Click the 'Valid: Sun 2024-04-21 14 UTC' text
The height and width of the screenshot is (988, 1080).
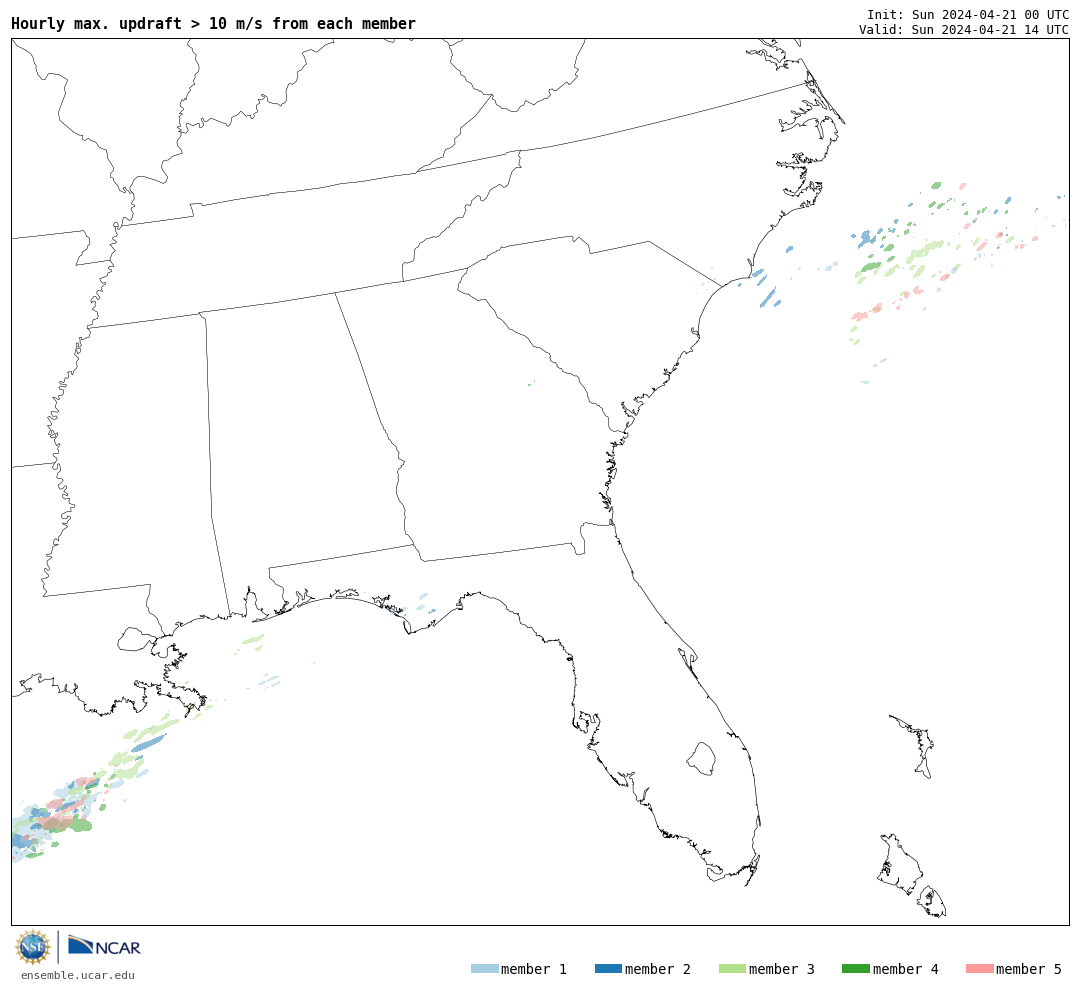tap(964, 29)
